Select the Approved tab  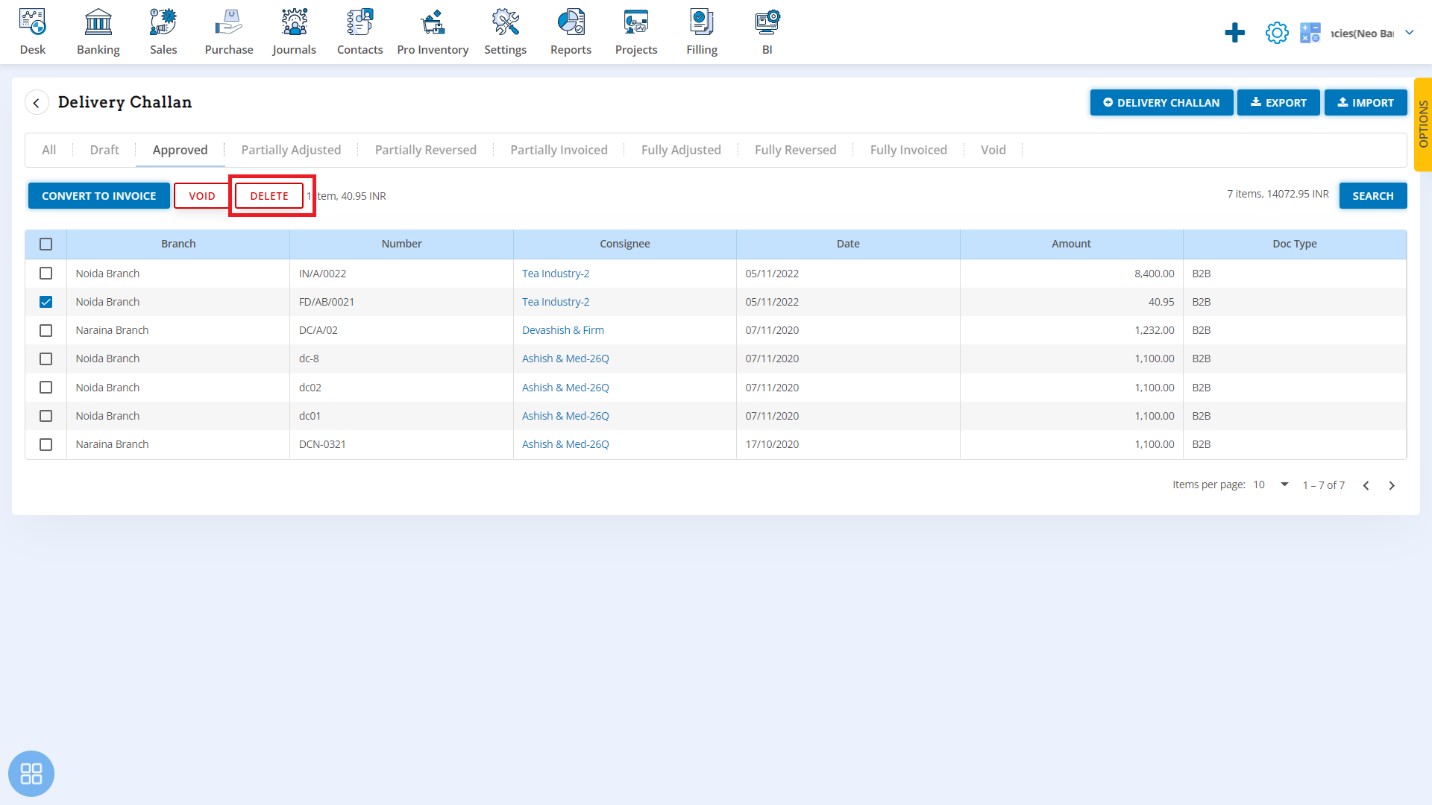[x=180, y=150]
